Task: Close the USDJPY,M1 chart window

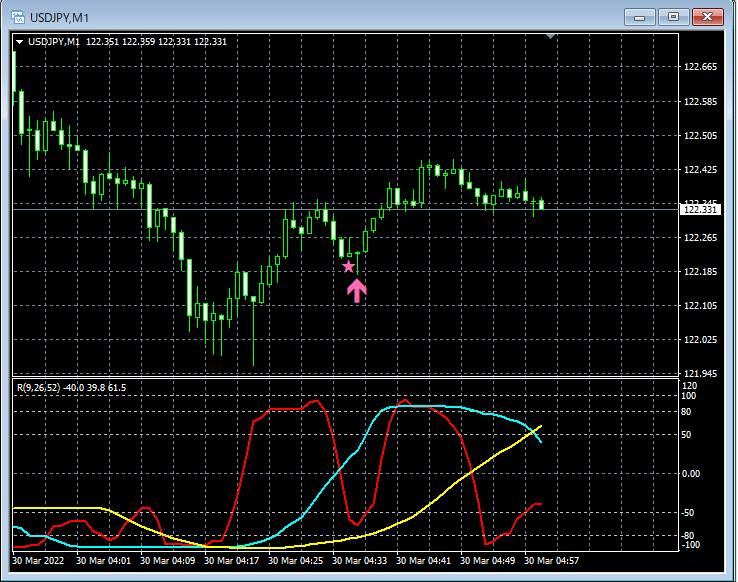Action: point(707,17)
